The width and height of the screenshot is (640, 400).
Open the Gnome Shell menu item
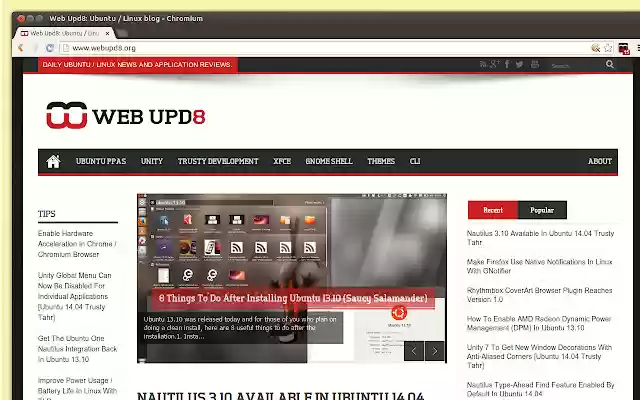(x=329, y=161)
